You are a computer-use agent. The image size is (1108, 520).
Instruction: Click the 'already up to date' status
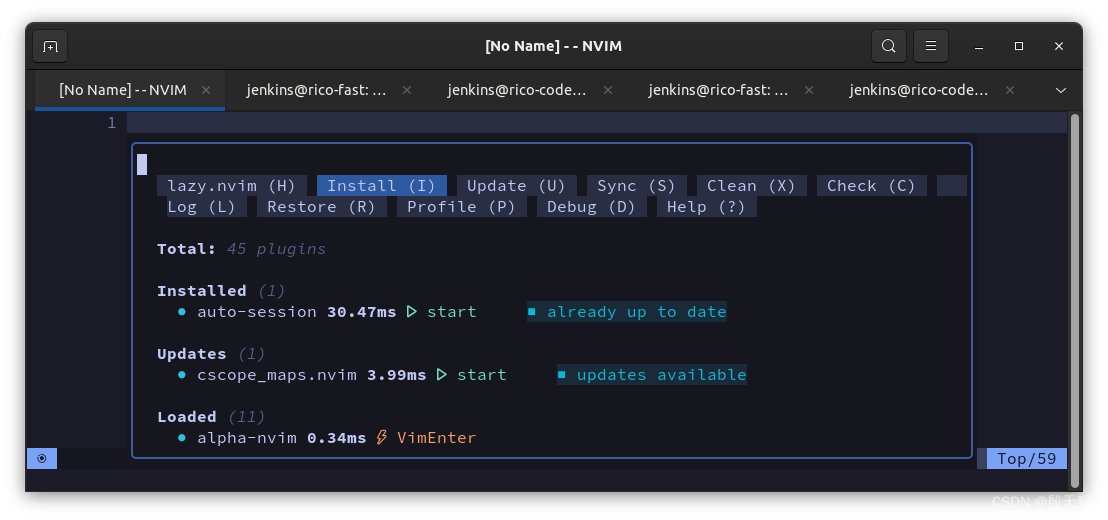click(x=627, y=312)
